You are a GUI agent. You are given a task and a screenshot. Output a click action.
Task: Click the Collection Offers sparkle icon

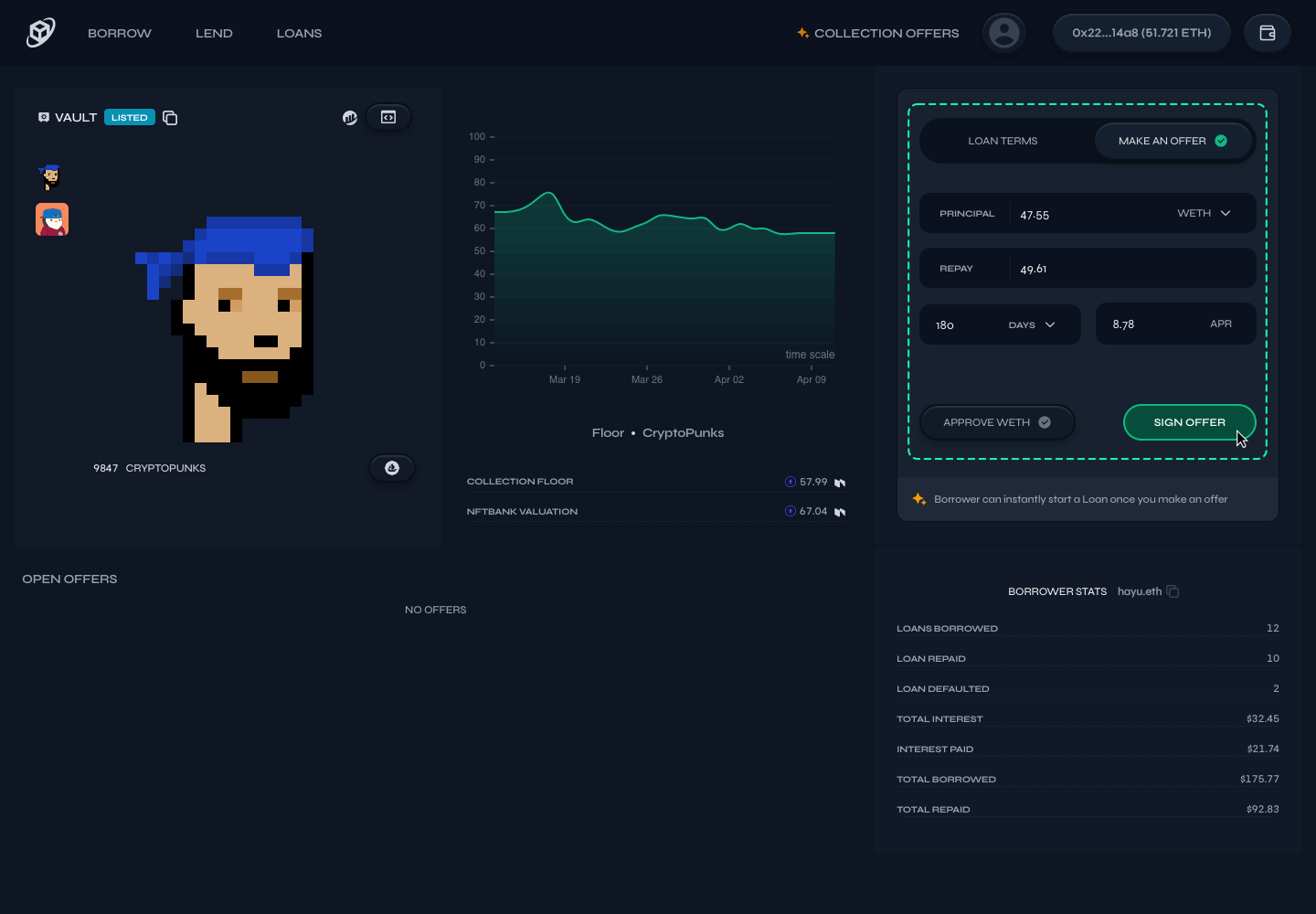coord(802,33)
